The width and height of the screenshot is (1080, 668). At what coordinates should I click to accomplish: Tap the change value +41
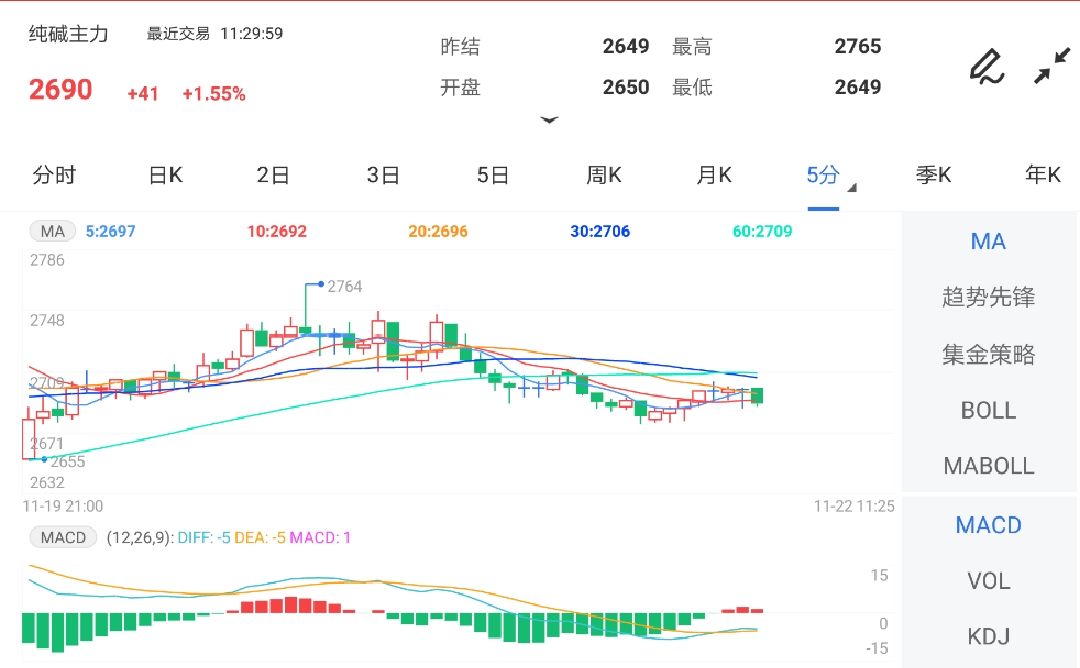coord(143,94)
